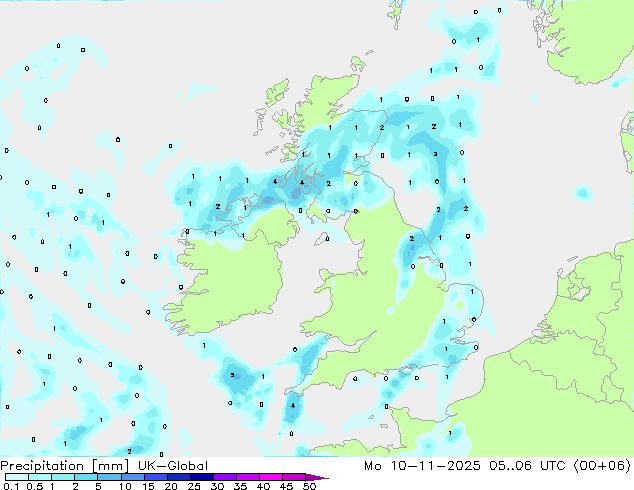Click the '0.5' legend label
Screen dimensions: 634x490
coord(35,486)
